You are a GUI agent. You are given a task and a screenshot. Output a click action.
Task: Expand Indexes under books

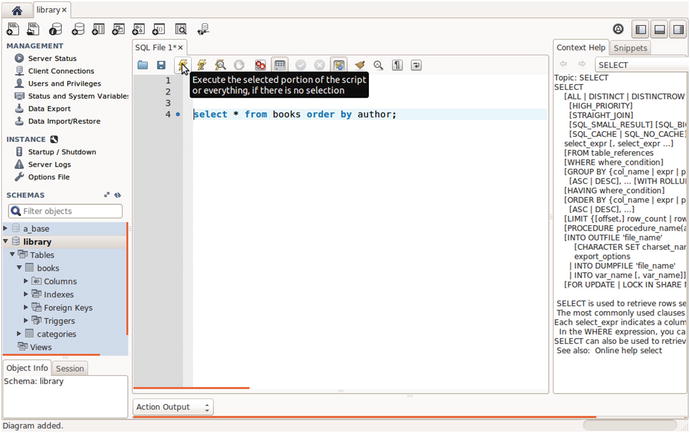26,294
